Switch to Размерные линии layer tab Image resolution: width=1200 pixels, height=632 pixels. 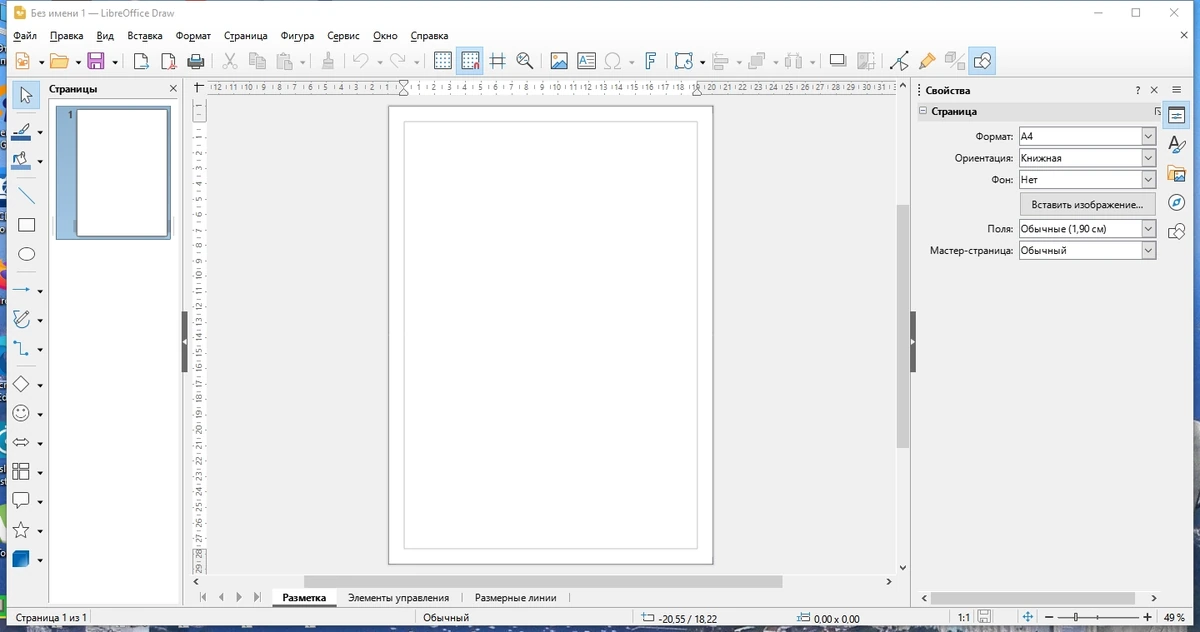(x=516, y=598)
